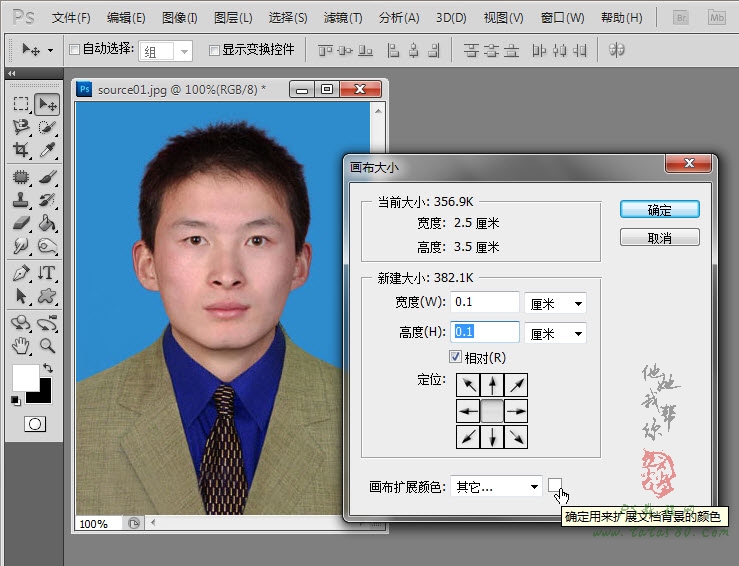
Task: Click the 100% zoom field in document
Action: tap(98, 524)
